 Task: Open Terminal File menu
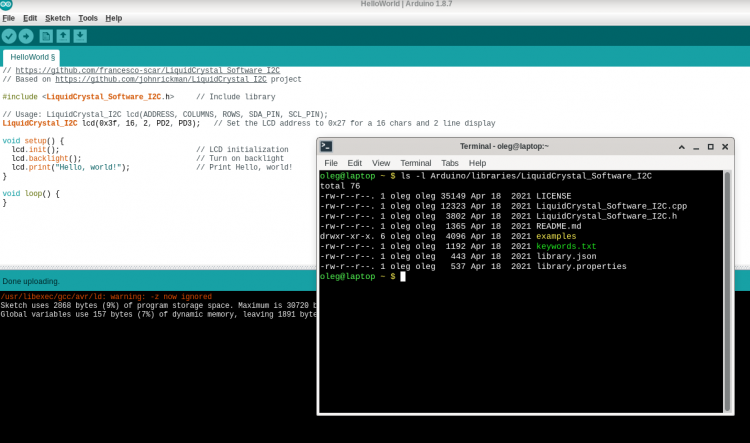pos(331,163)
